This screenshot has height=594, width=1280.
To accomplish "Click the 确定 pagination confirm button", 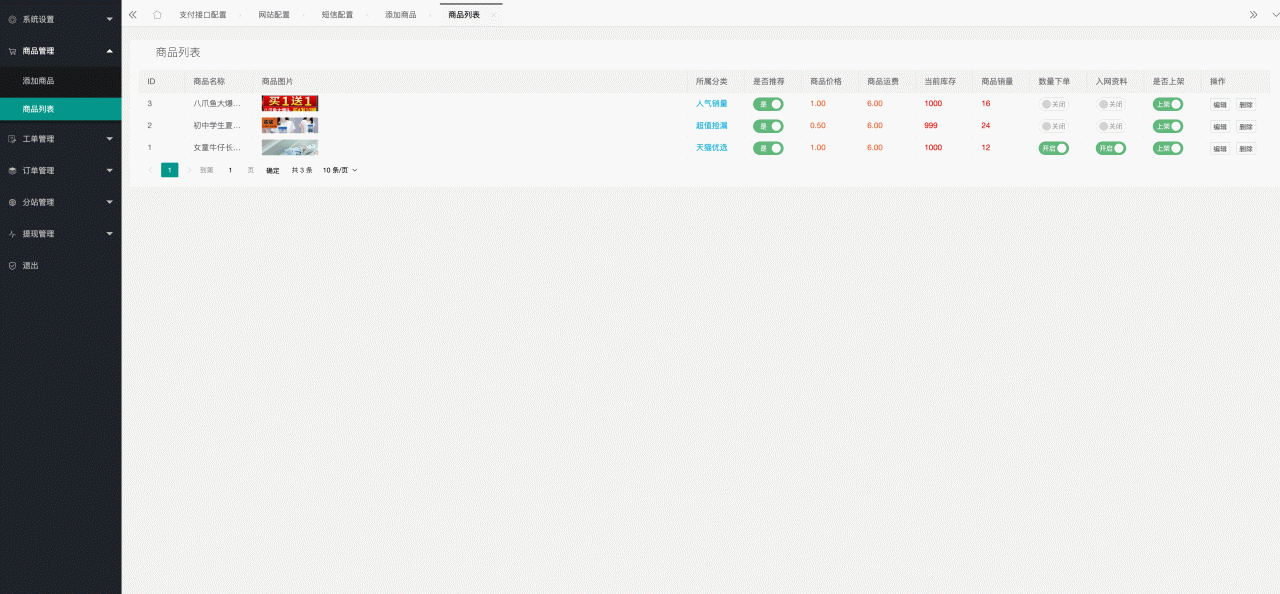I will pos(273,170).
